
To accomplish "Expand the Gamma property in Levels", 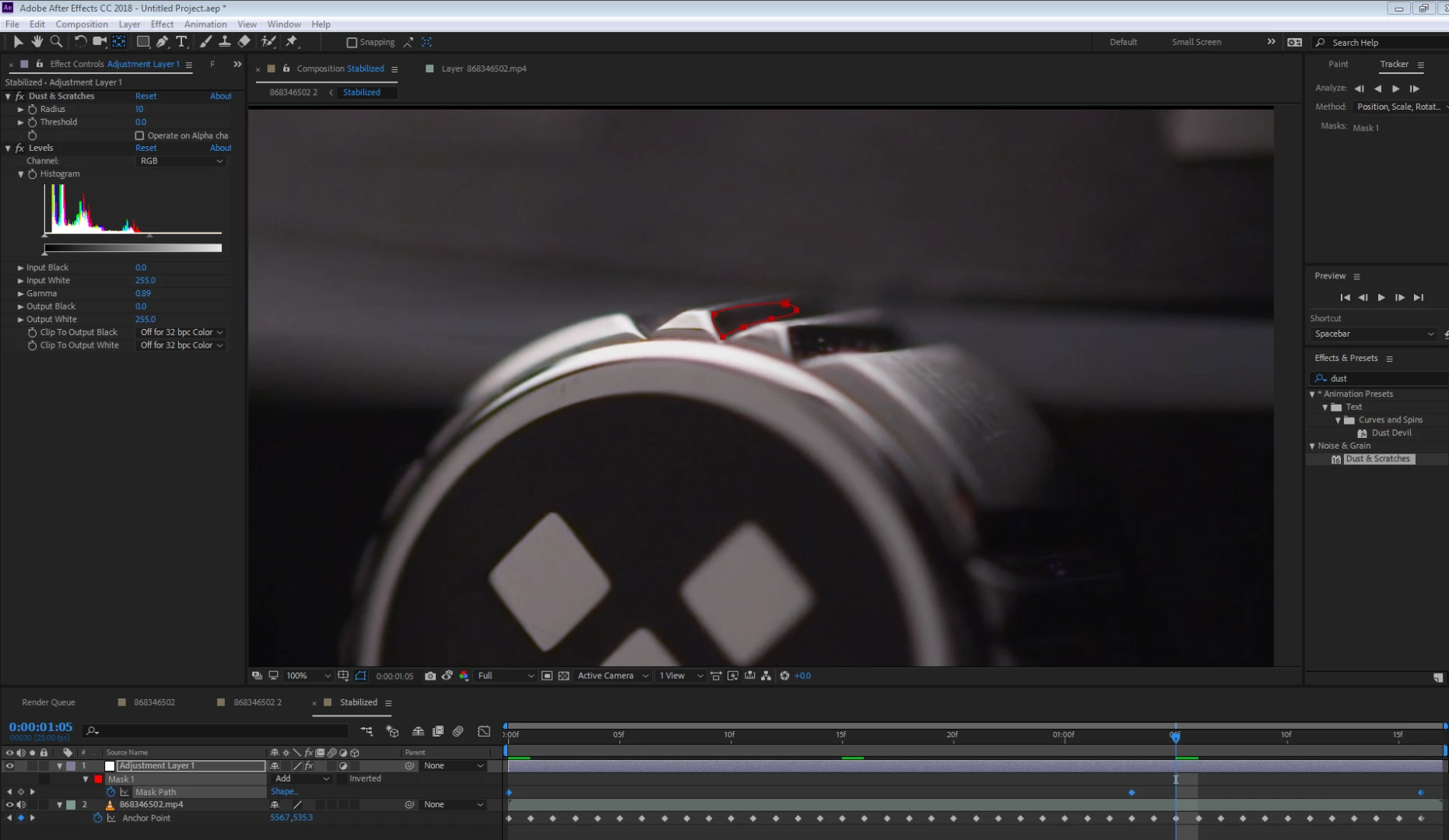I will tap(21, 294).
